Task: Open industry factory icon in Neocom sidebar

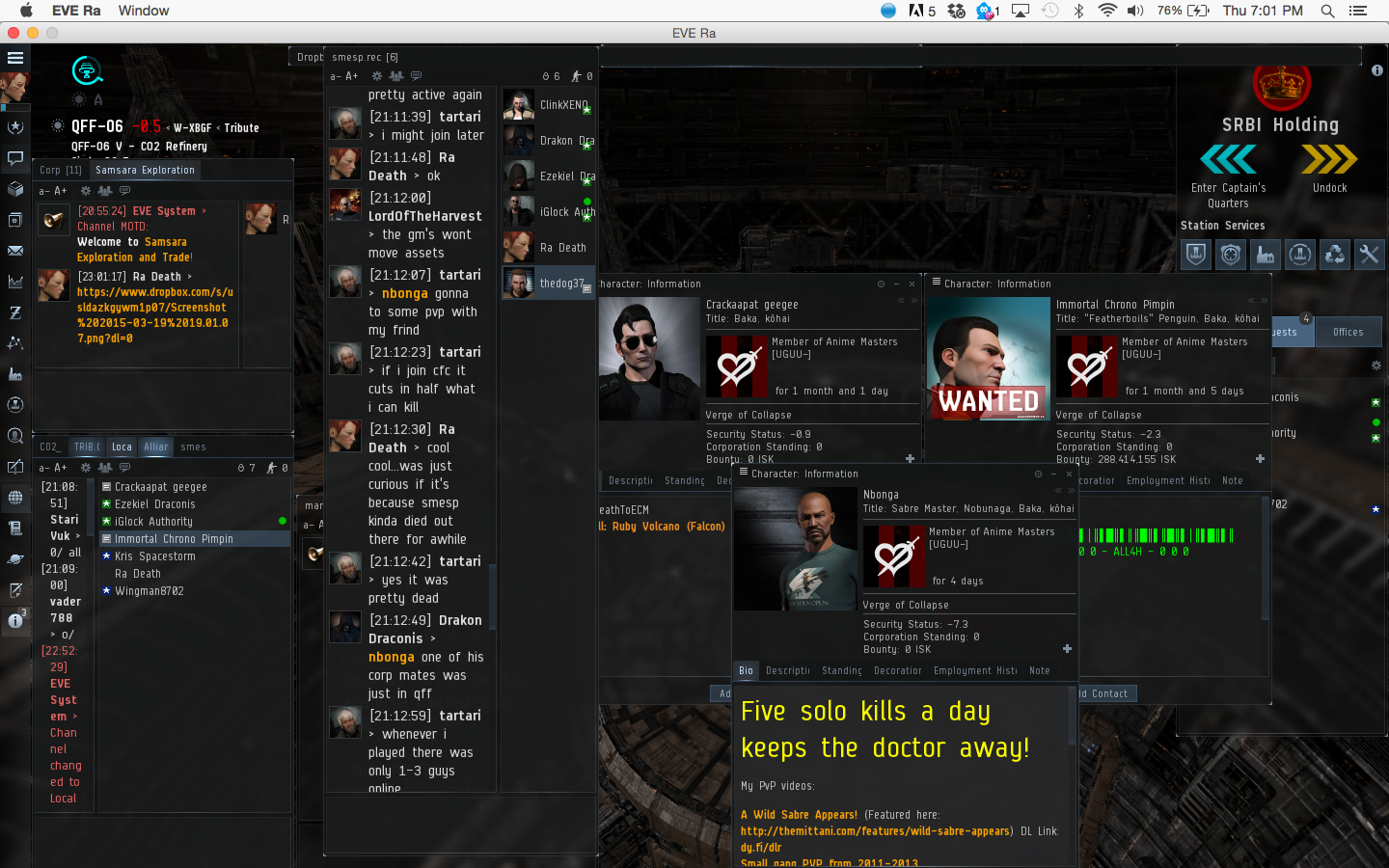Action: 15,374
